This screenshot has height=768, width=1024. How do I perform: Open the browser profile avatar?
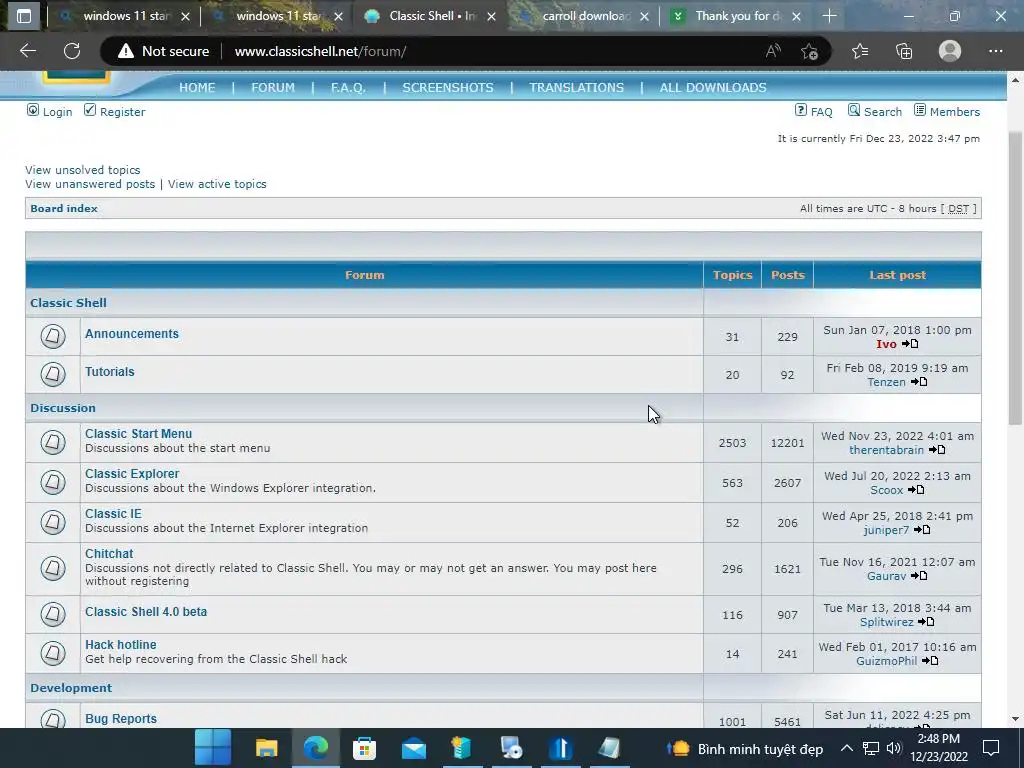(x=950, y=51)
